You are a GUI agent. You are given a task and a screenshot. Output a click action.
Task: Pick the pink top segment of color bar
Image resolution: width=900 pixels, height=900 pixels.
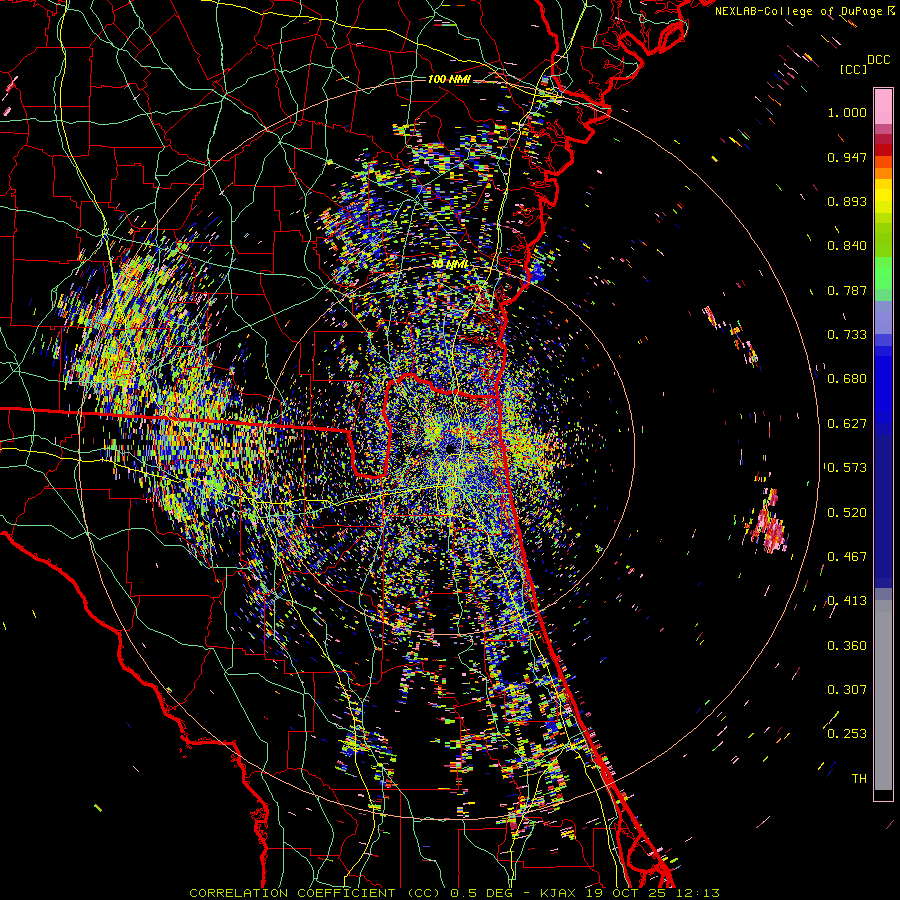pyautogui.click(x=883, y=106)
